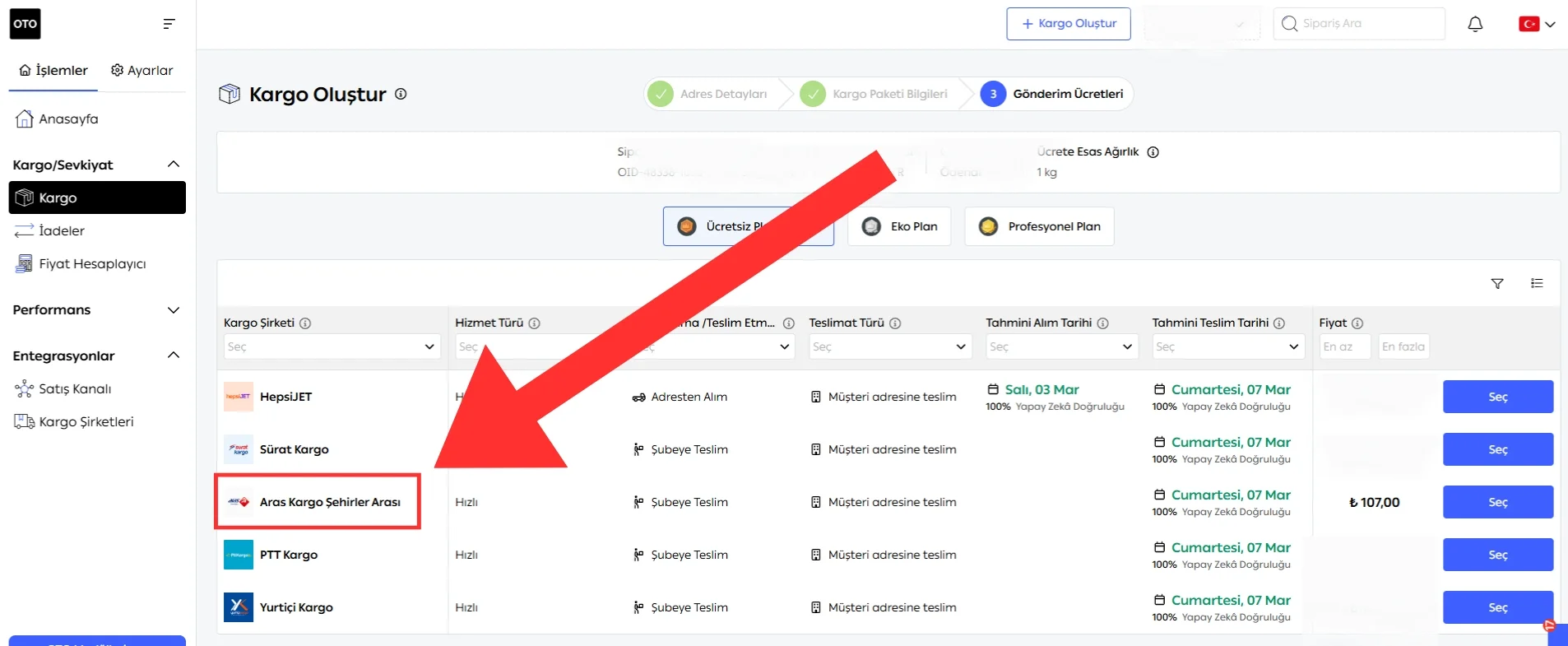Switch to the Ayarlar tab
Viewport: 1568px width, 646px height.
tap(142, 71)
